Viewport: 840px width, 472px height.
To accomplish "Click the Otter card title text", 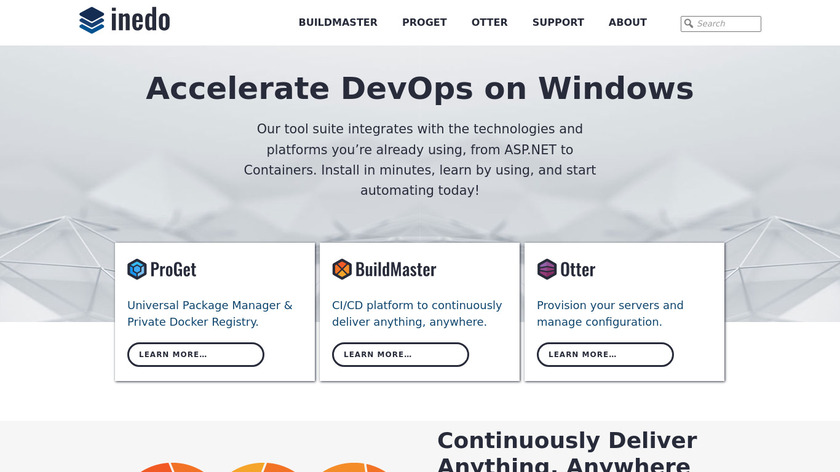I will pyautogui.click(x=578, y=269).
